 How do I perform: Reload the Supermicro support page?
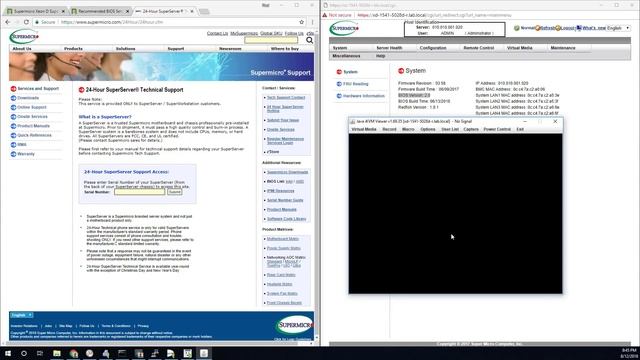[26, 22]
